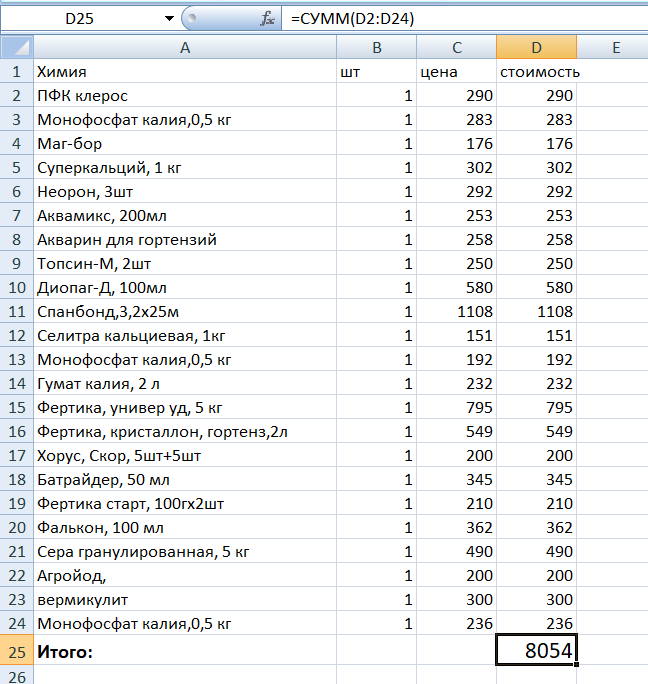Click cell 'вермикулит'

click(185, 599)
